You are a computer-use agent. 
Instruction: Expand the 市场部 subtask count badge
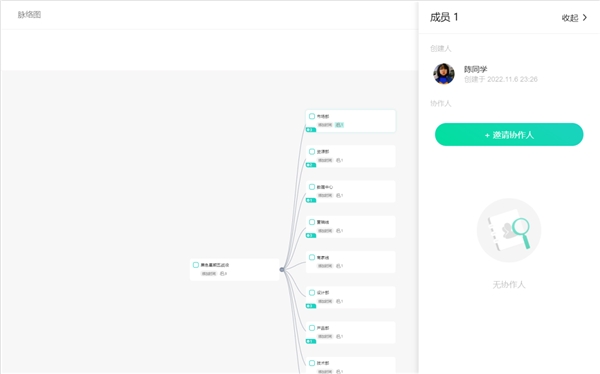(311, 130)
